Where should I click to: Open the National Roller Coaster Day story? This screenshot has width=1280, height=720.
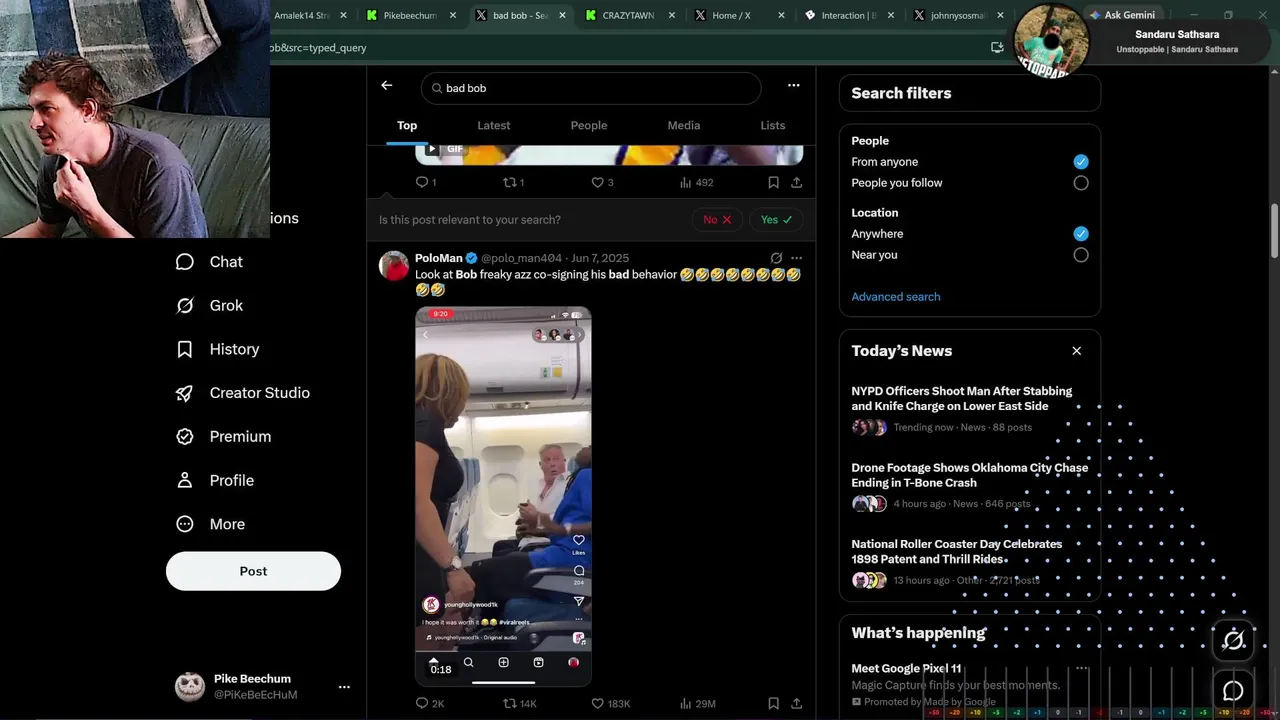click(x=970, y=562)
